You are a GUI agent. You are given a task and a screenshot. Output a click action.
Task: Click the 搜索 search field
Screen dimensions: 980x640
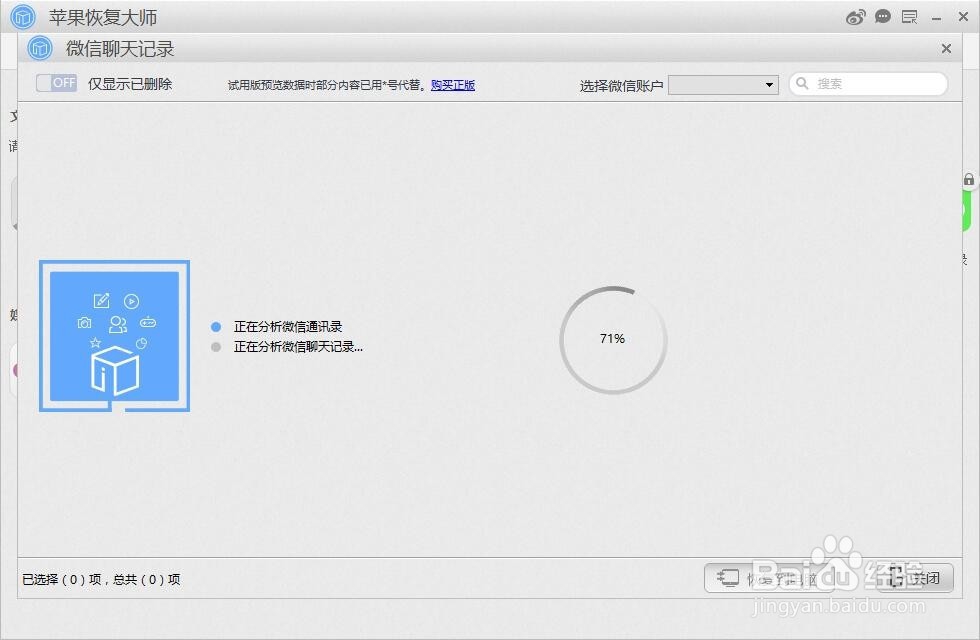tap(869, 84)
